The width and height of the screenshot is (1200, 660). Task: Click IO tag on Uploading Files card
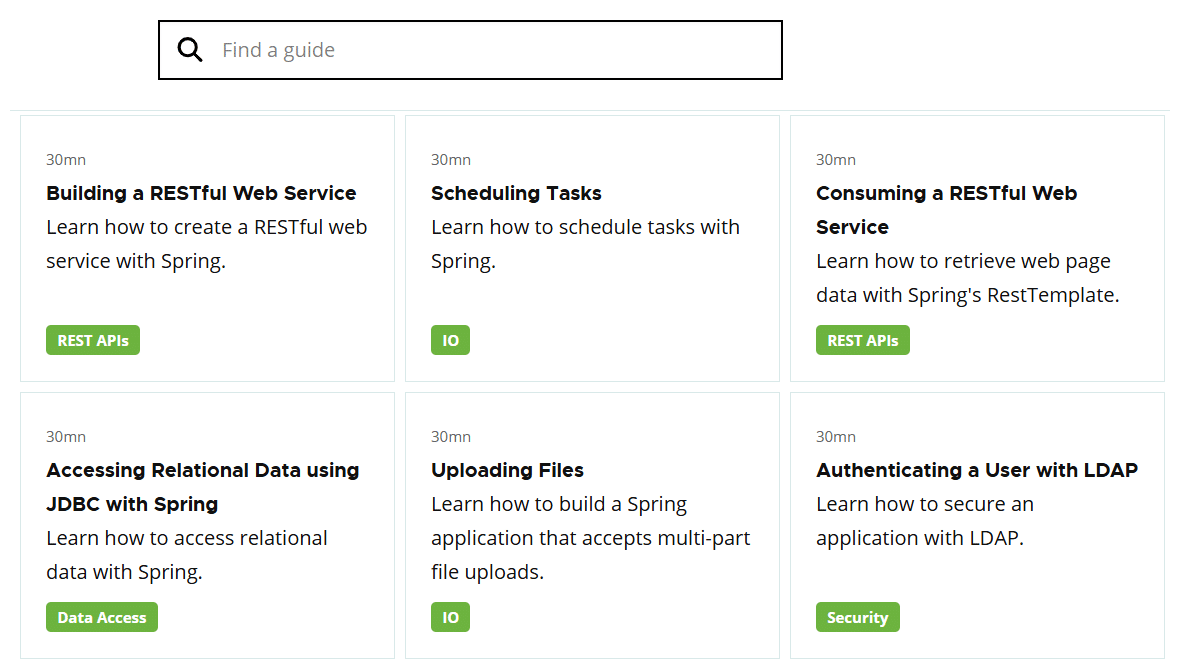[450, 617]
